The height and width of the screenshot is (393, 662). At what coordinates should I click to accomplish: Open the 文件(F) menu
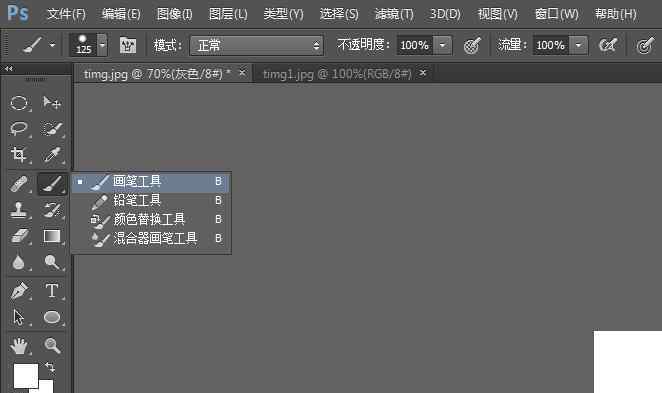pos(66,14)
